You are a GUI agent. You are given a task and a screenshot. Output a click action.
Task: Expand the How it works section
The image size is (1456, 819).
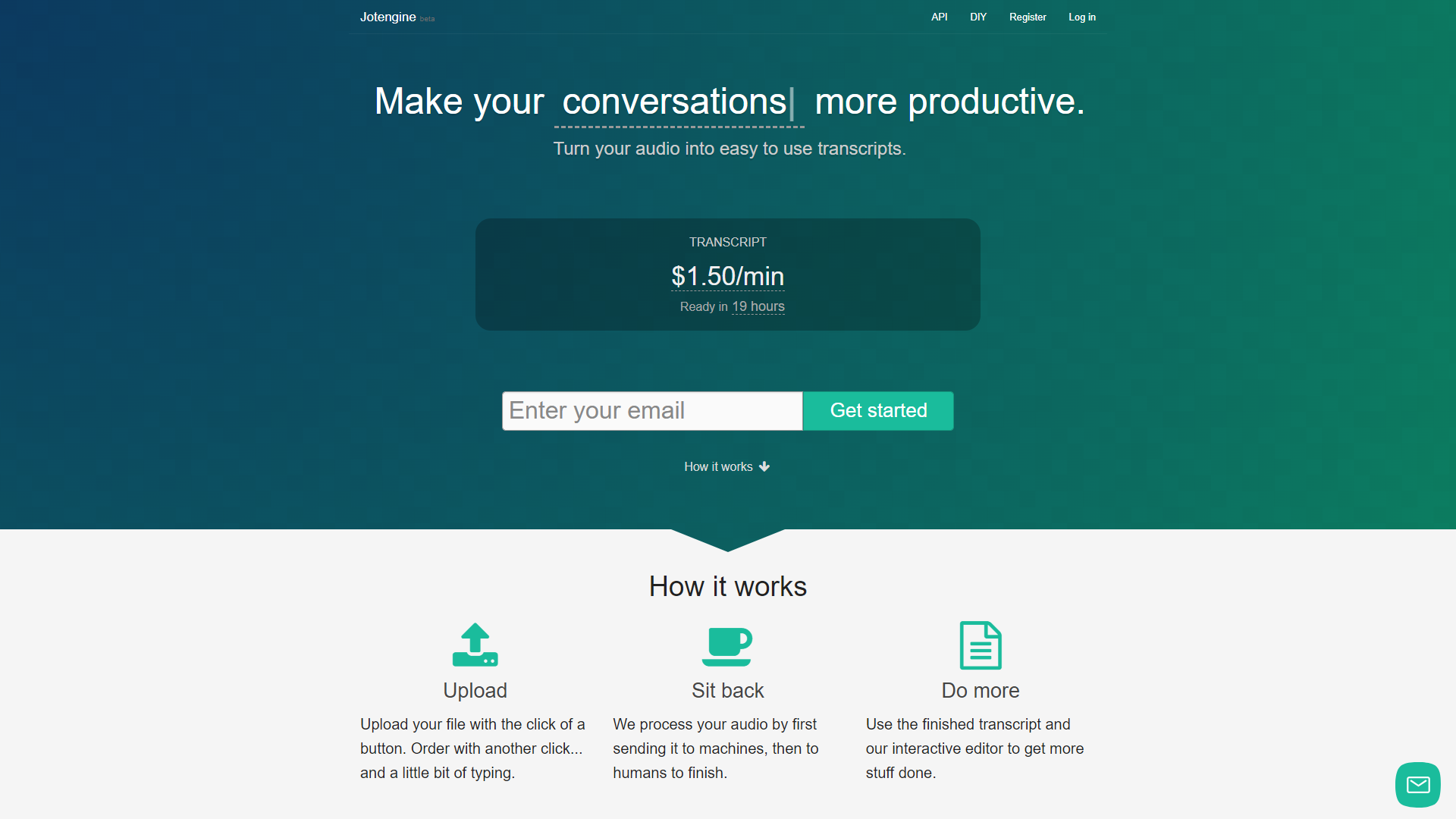727,466
